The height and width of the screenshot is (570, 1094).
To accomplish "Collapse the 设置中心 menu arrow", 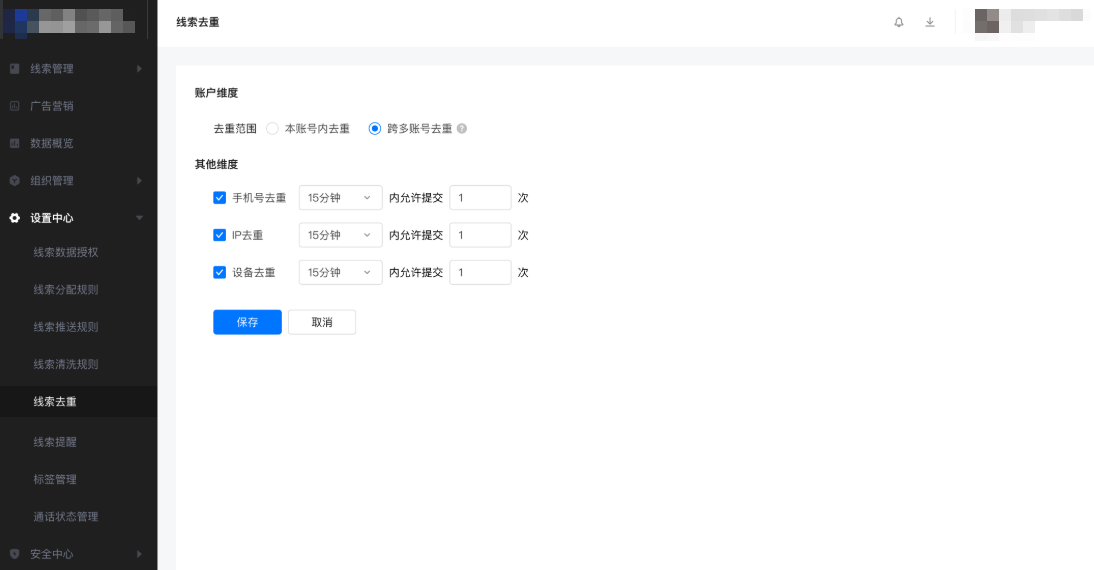I will click(140, 218).
